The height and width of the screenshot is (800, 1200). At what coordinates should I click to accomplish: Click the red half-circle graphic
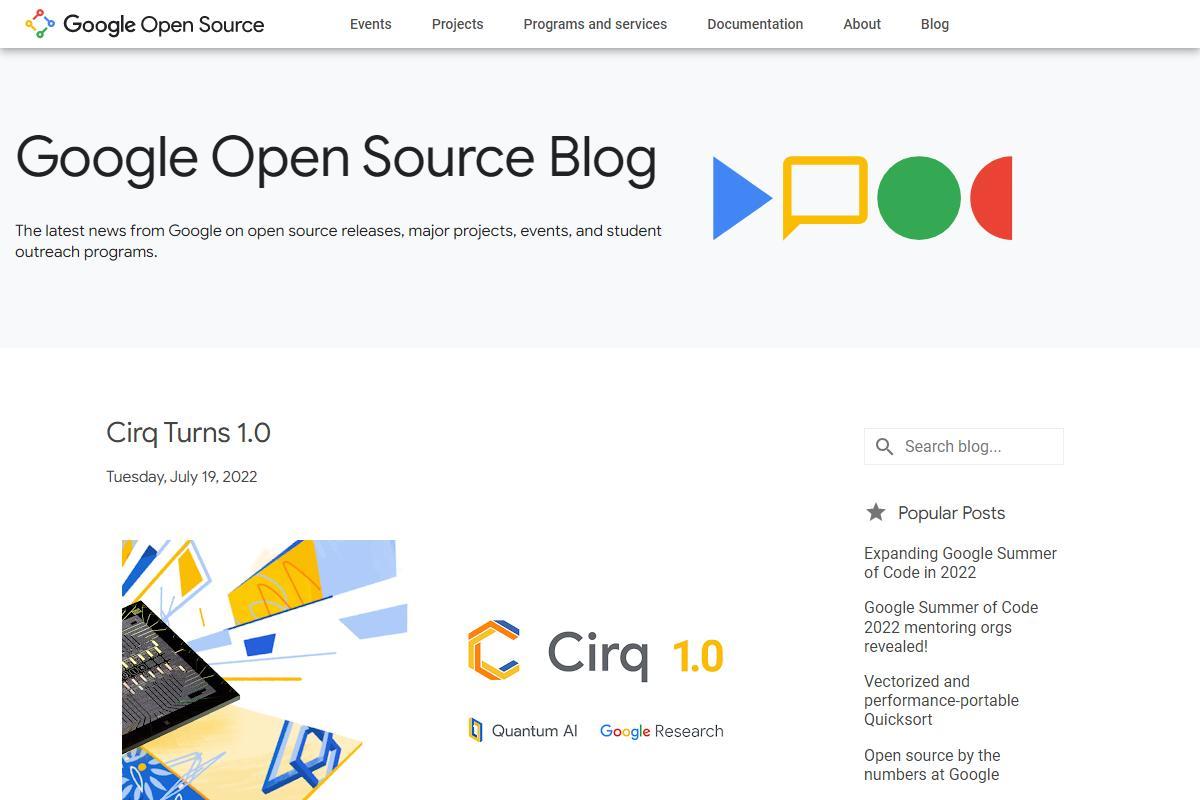pyautogui.click(x=992, y=198)
